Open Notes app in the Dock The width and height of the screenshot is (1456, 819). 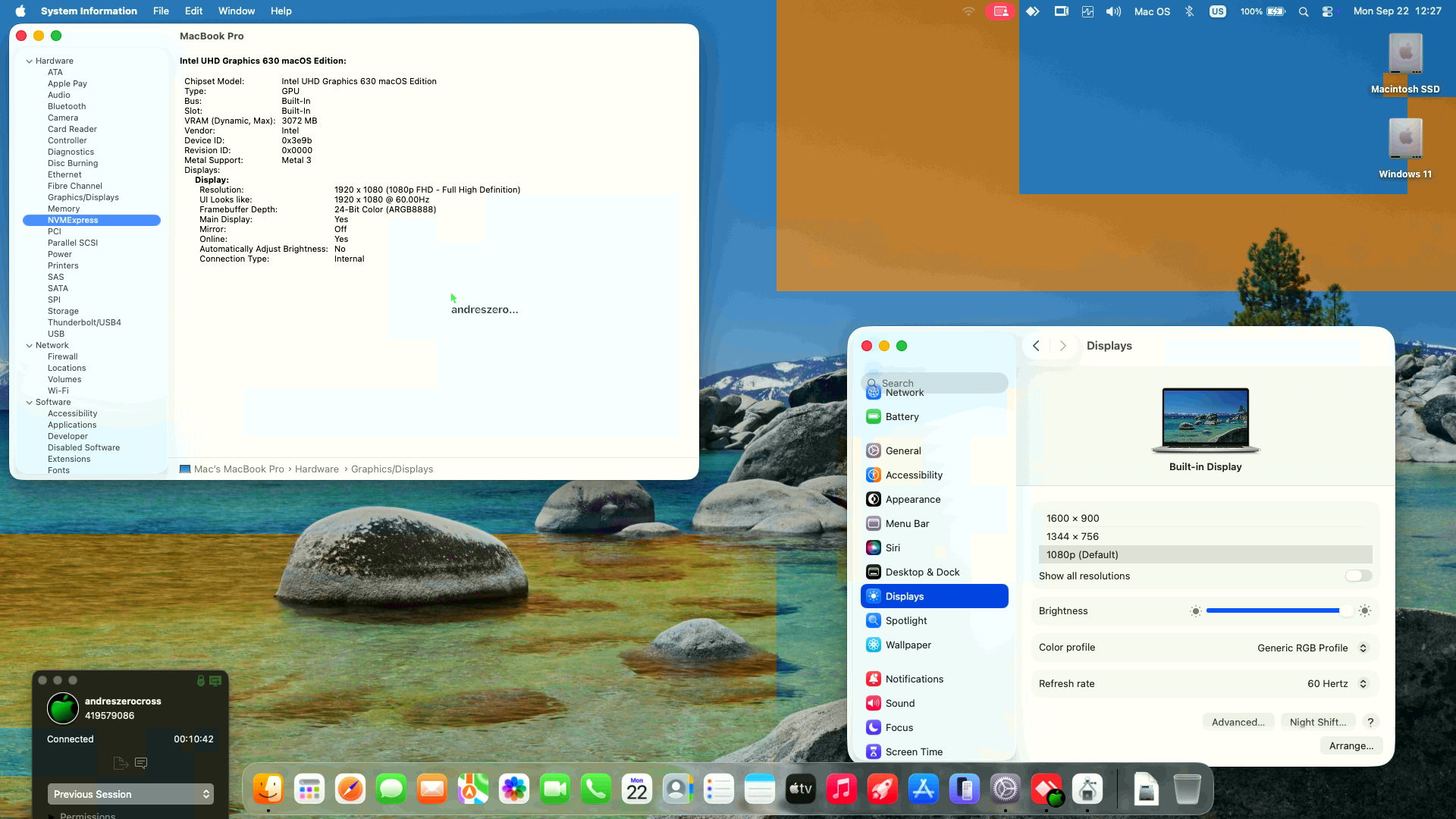point(760,789)
